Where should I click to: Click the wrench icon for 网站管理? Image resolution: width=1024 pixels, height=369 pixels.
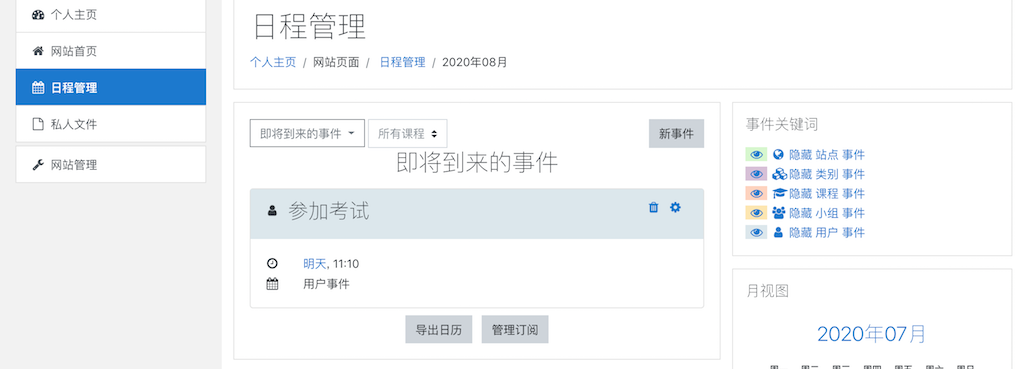click(x=38, y=165)
